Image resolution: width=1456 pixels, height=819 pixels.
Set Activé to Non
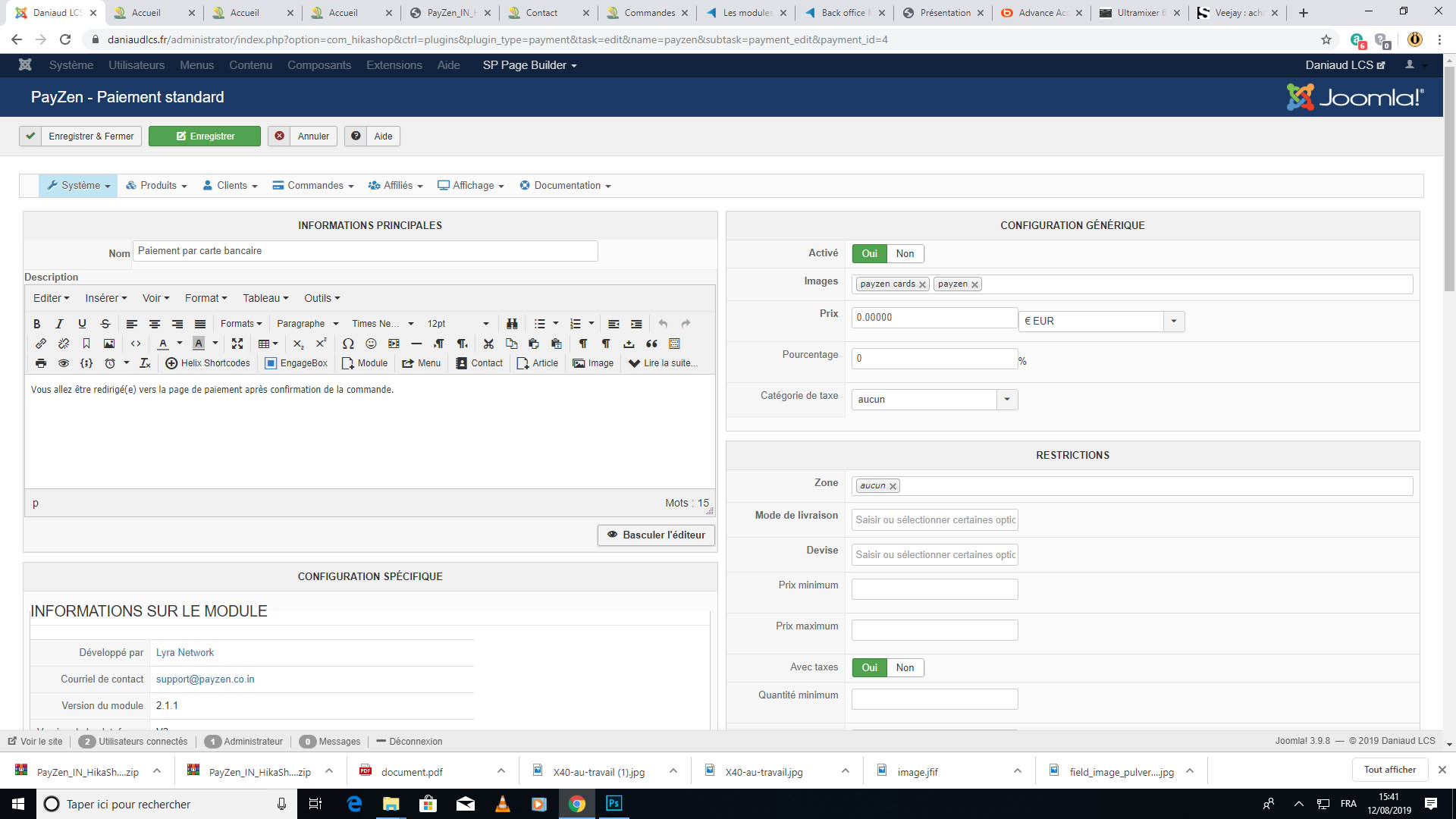[905, 253]
